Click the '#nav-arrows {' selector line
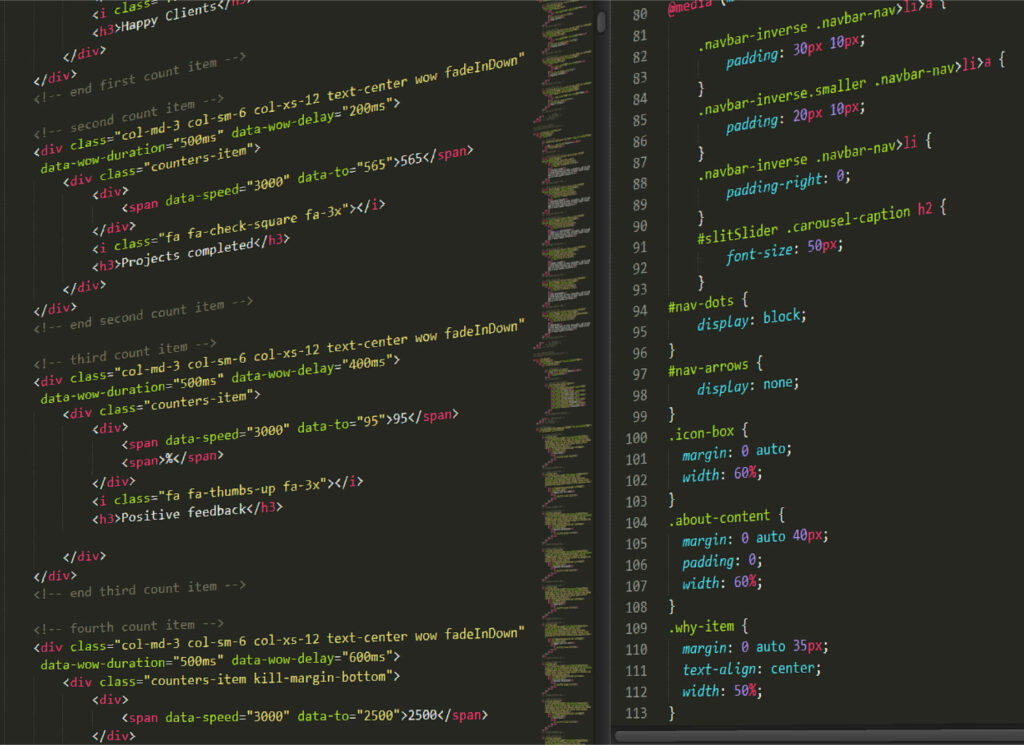Screen dimensions: 1024x745 715,368
